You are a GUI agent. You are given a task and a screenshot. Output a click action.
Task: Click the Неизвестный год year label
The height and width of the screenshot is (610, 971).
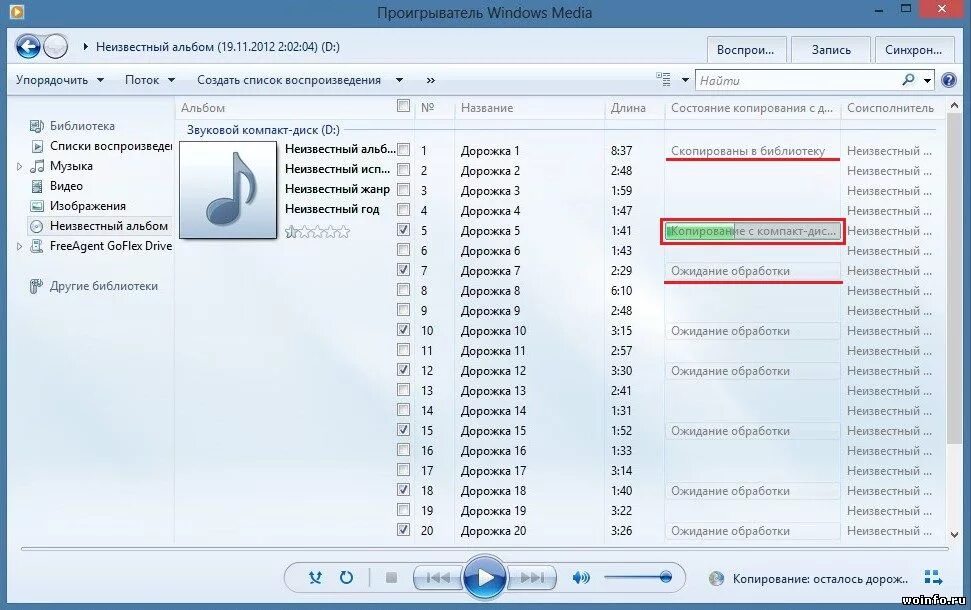click(x=332, y=209)
